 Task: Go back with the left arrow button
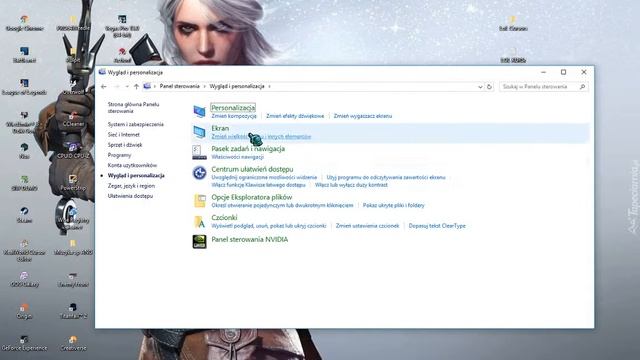pyautogui.click(x=104, y=87)
